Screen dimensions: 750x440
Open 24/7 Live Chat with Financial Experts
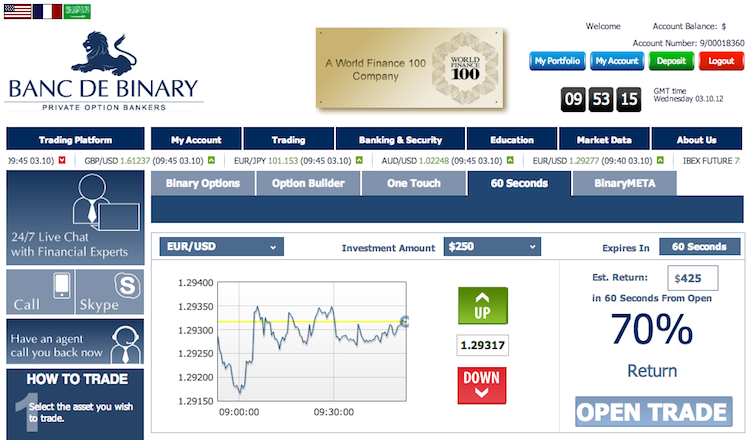(75, 218)
